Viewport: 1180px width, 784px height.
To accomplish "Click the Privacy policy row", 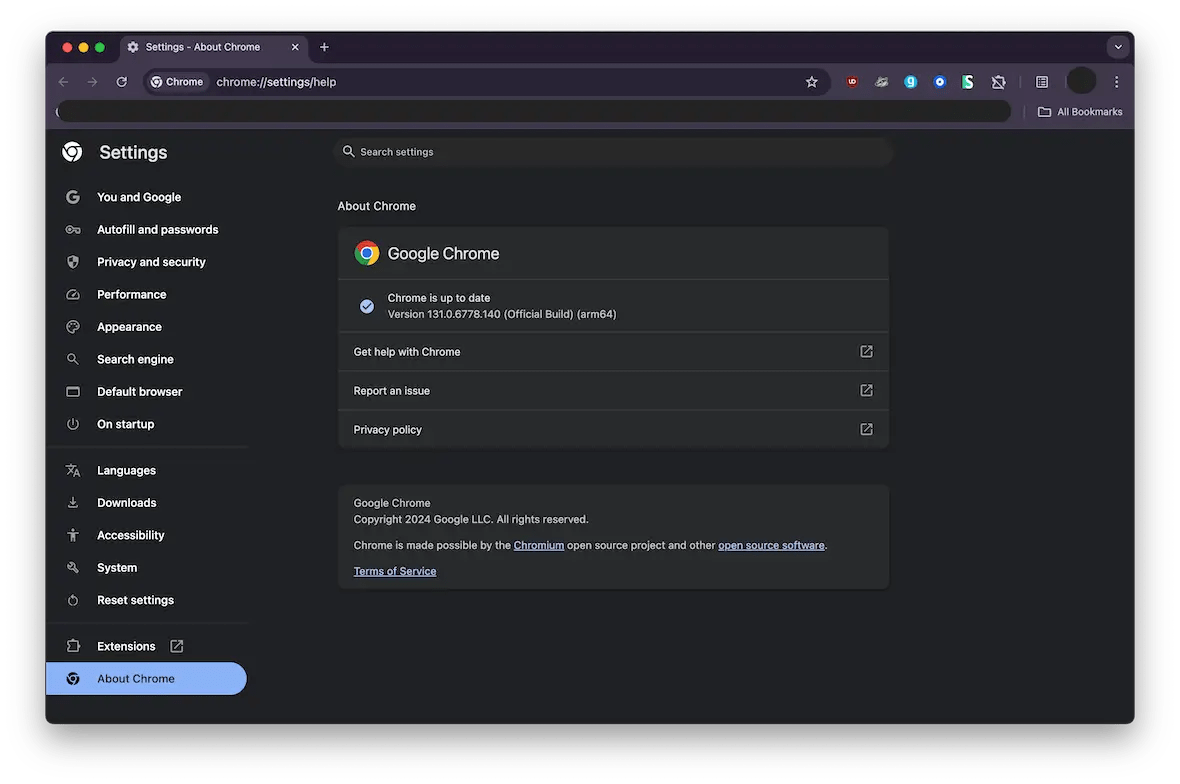I will tap(613, 430).
